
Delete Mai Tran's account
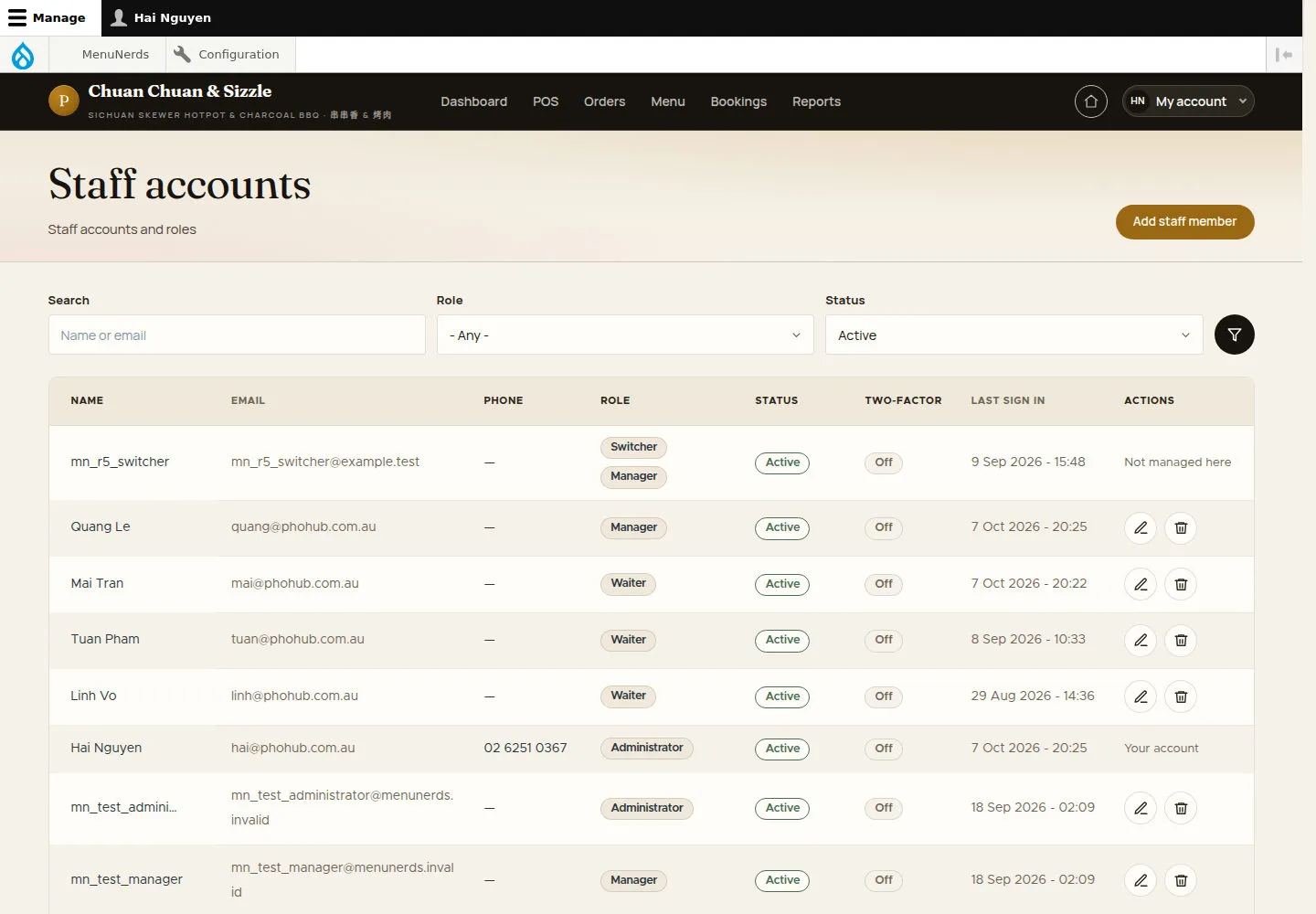1181,584
